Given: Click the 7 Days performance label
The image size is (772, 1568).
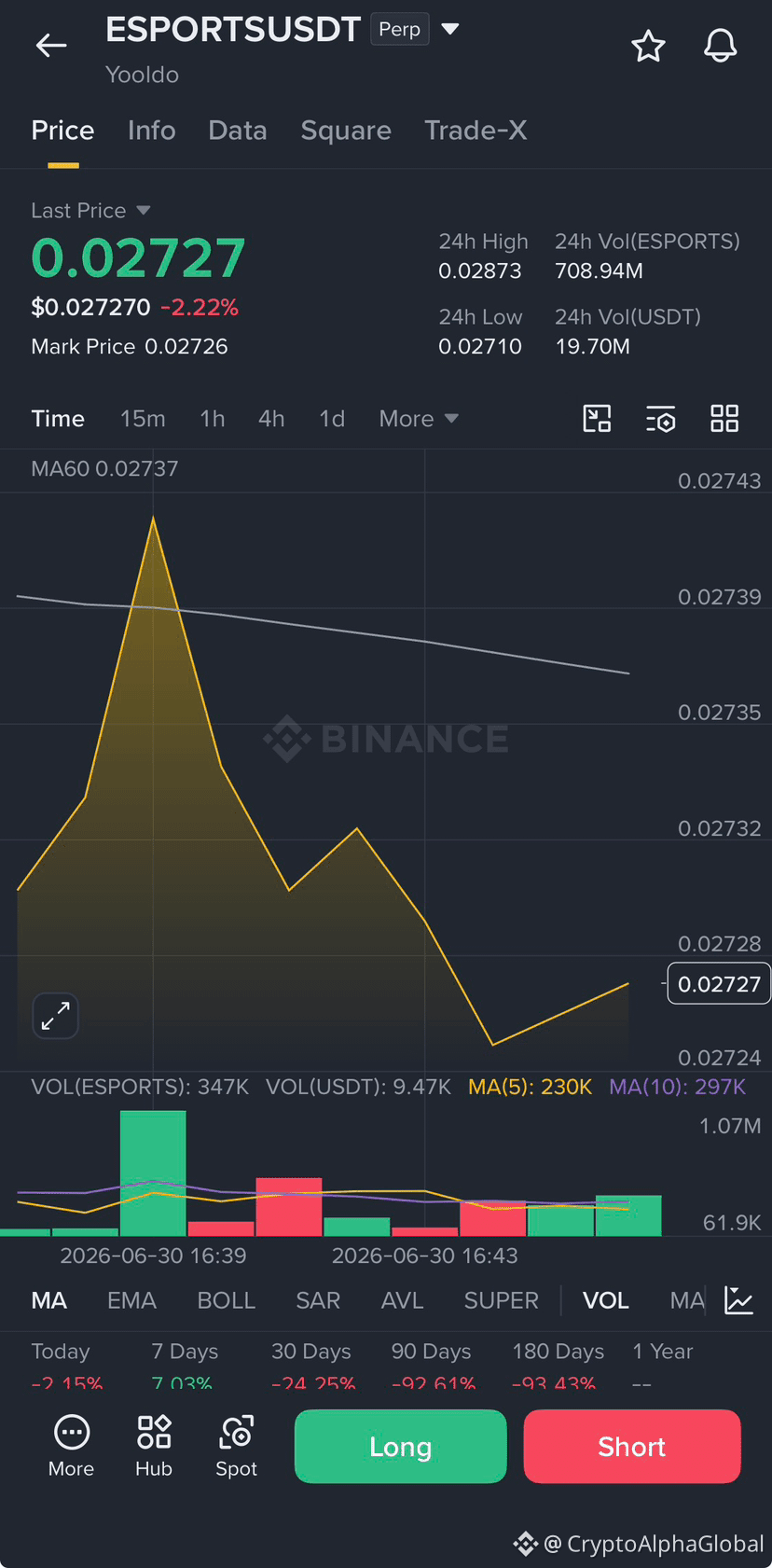Looking at the screenshot, I should point(185,1352).
